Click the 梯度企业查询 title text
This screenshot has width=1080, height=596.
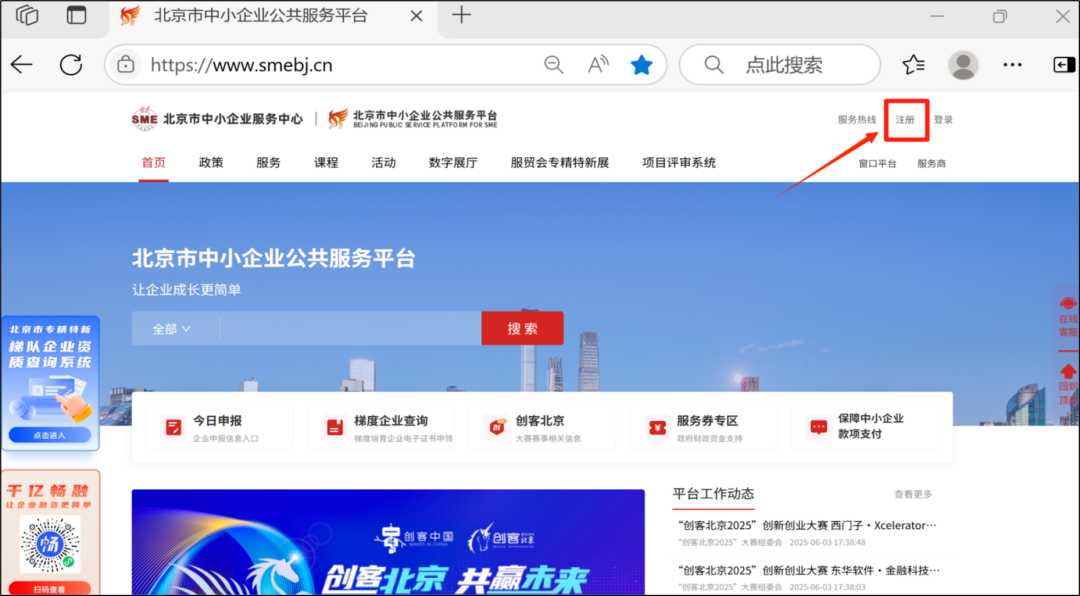391,420
